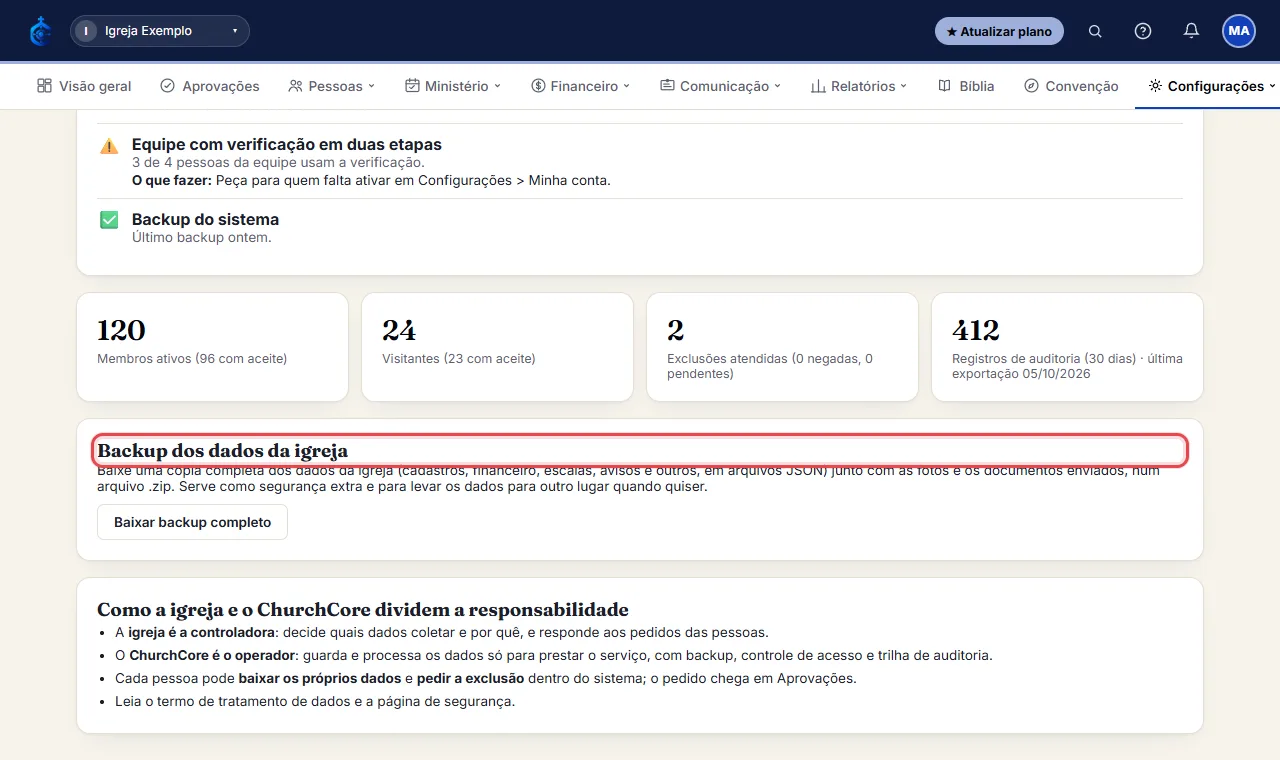The height and width of the screenshot is (760, 1280).
Task: Click the Último backup ontem text
Action: click(202, 237)
